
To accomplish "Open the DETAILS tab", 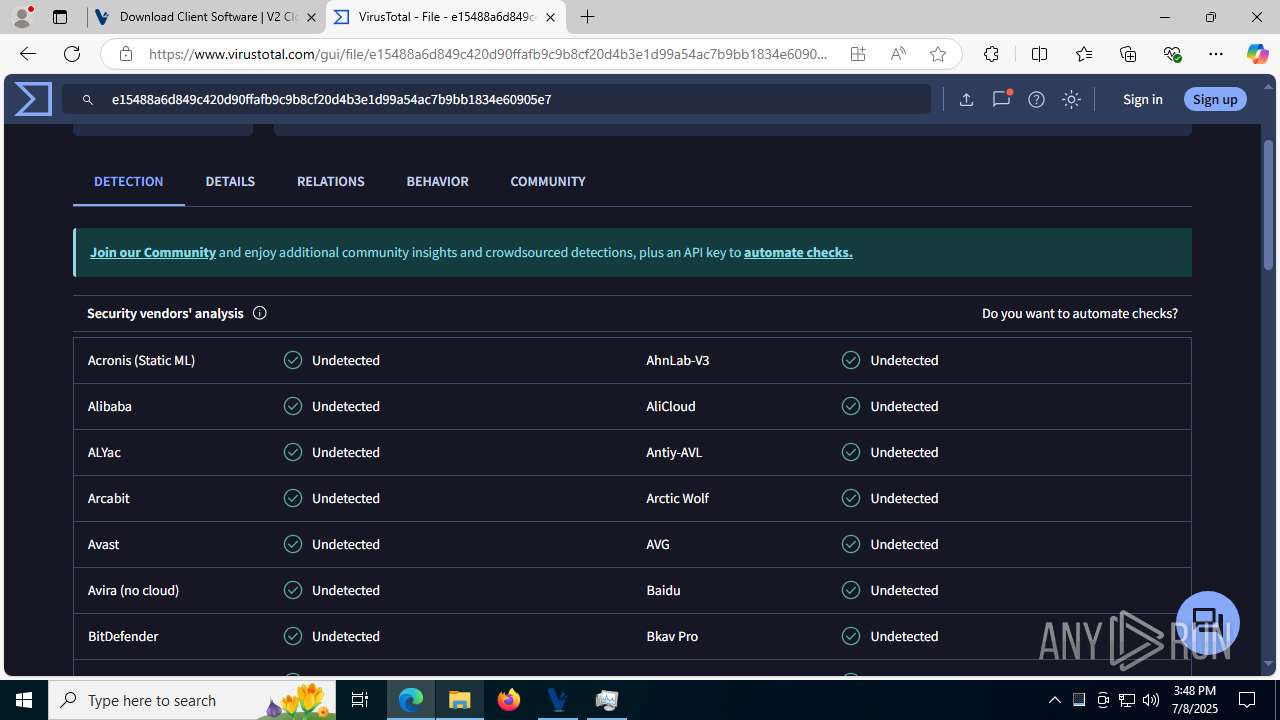I will coord(230,182).
